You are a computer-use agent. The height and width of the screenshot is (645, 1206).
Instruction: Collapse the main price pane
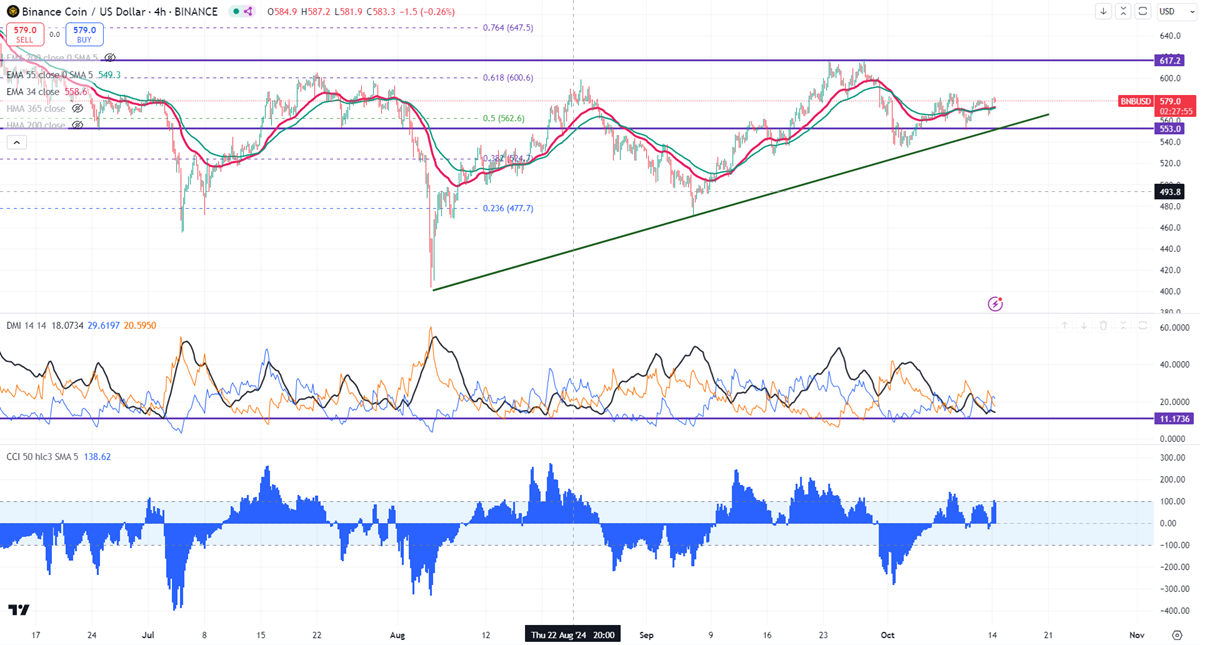(x=1123, y=11)
